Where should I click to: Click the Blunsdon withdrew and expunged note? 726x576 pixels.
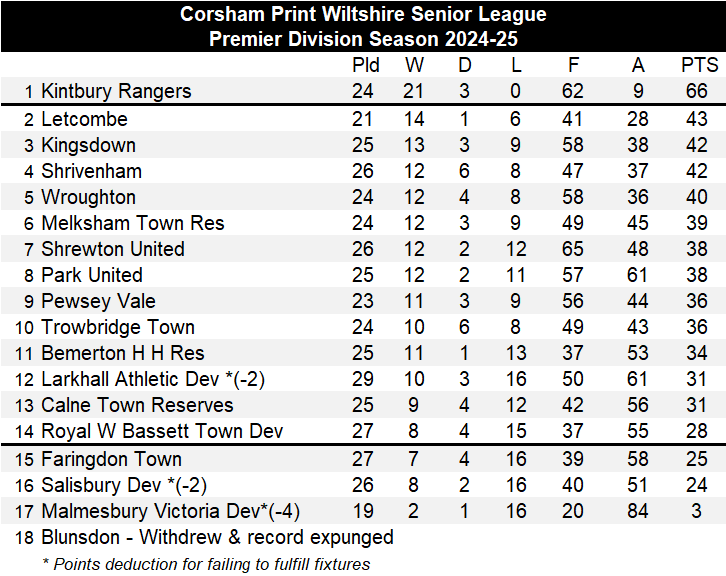pos(217,537)
